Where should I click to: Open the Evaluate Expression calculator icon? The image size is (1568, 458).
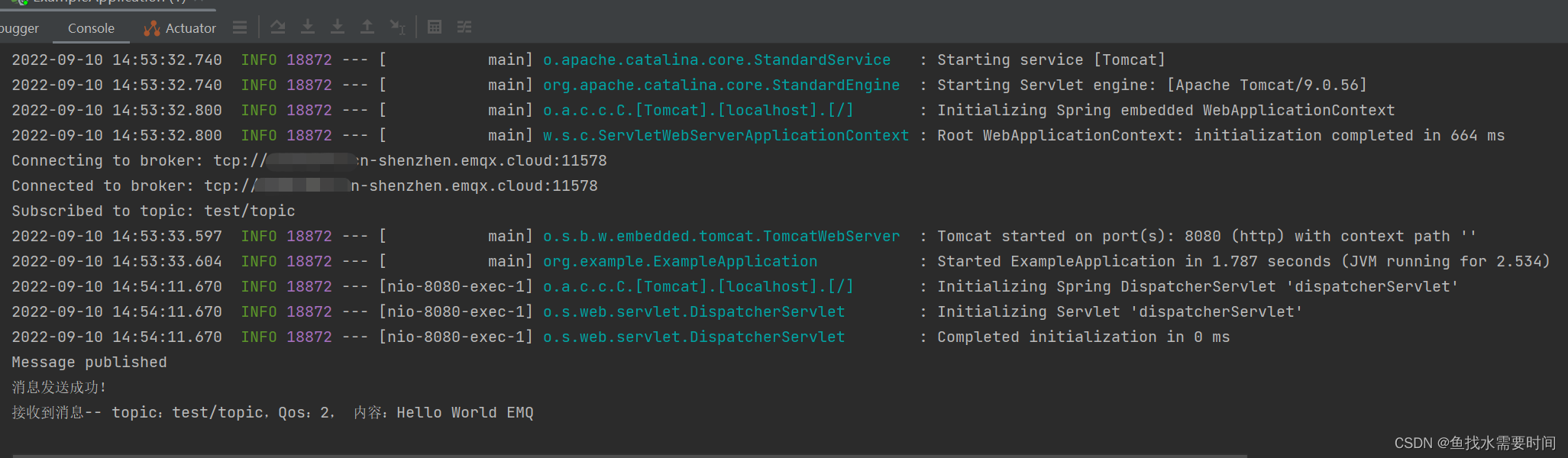pos(435,27)
